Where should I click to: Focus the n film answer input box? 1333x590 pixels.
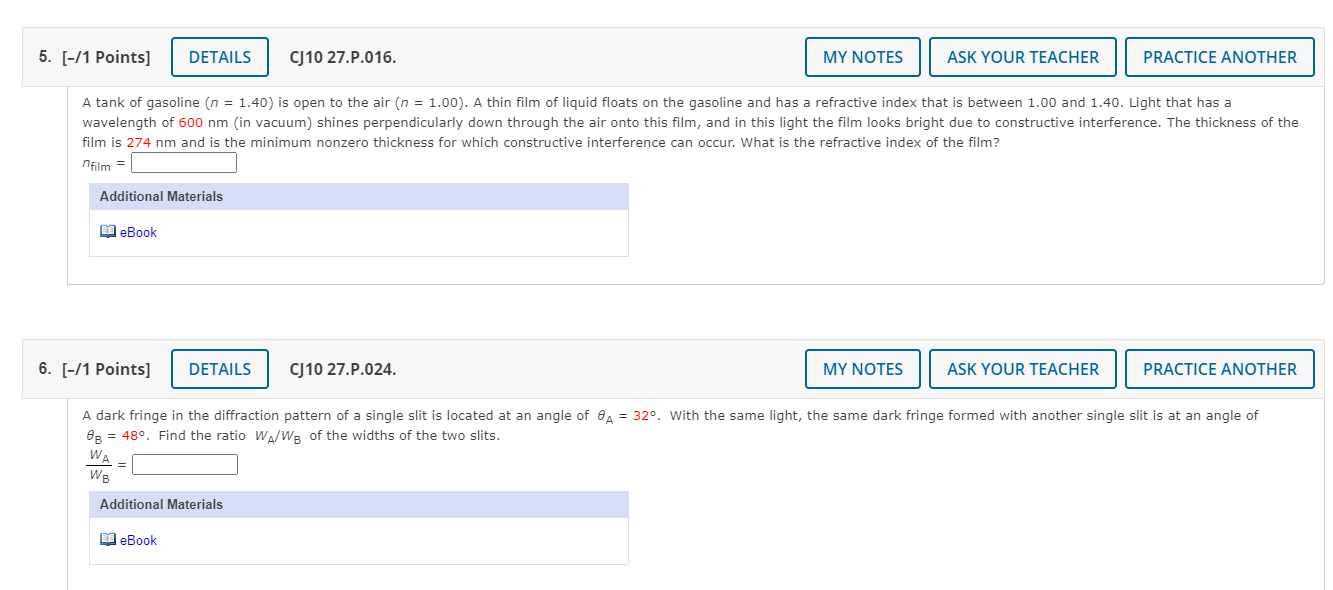(x=184, y=163)
